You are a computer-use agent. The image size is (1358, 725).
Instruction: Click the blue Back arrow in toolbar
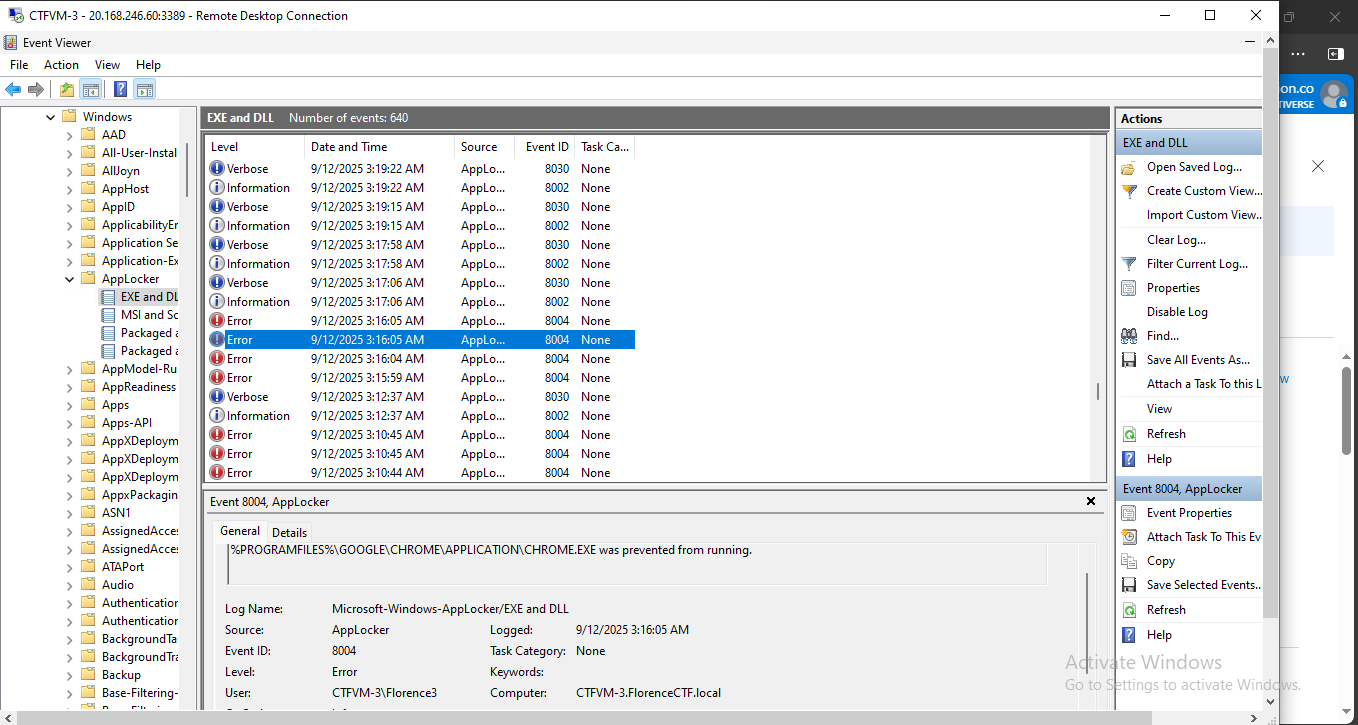(x=13, y=89)
